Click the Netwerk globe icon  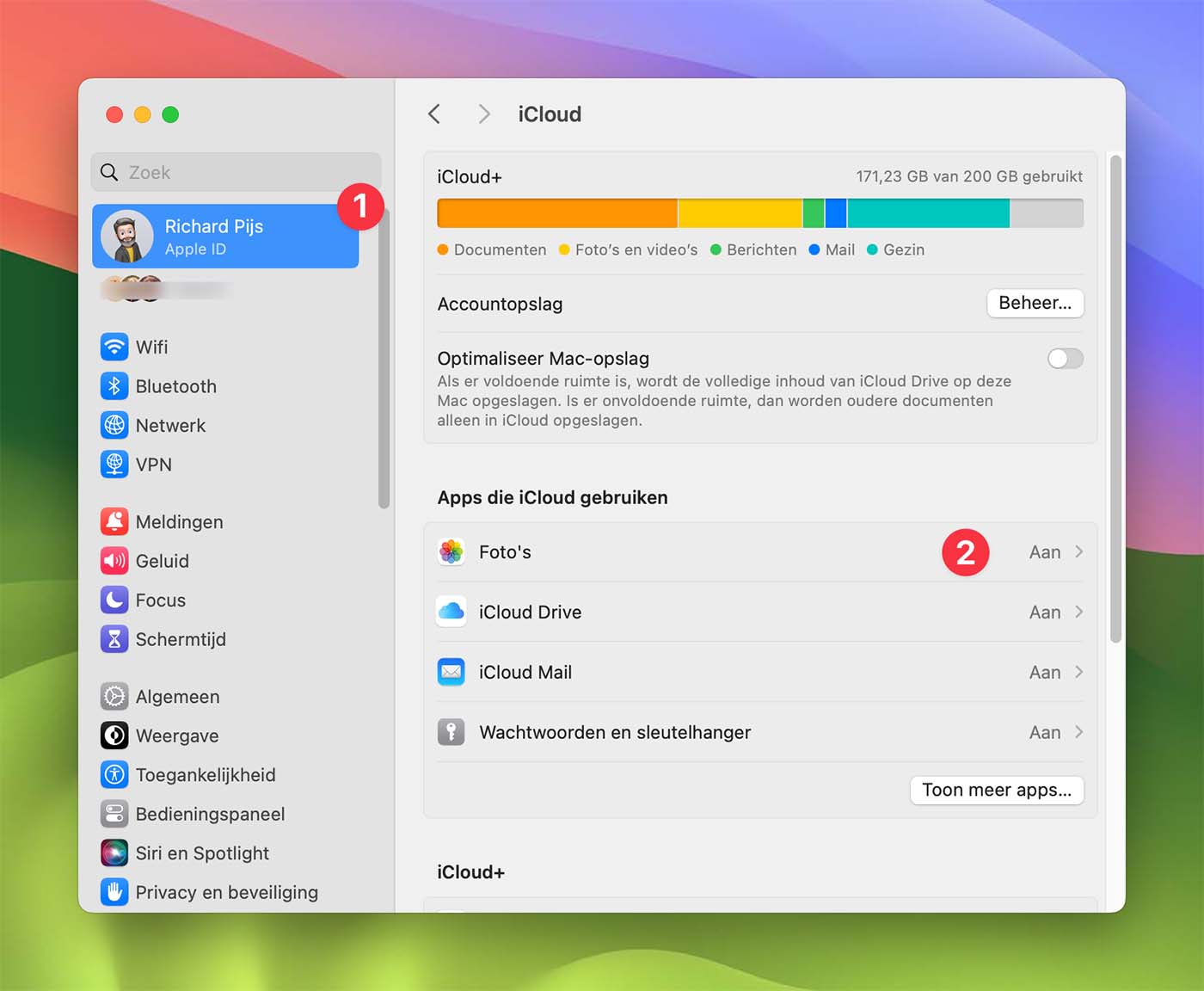[x=114, y=425]
